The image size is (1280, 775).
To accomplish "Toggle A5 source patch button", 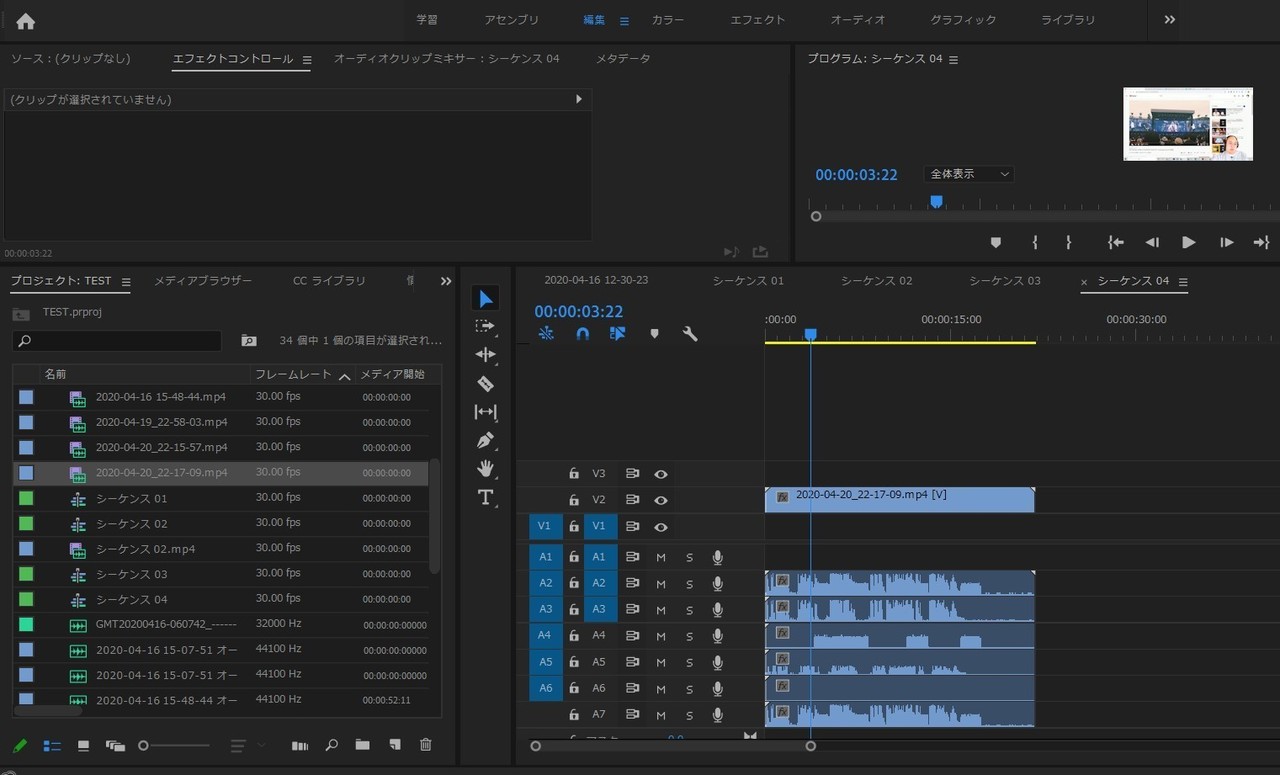I will [546, 662].
